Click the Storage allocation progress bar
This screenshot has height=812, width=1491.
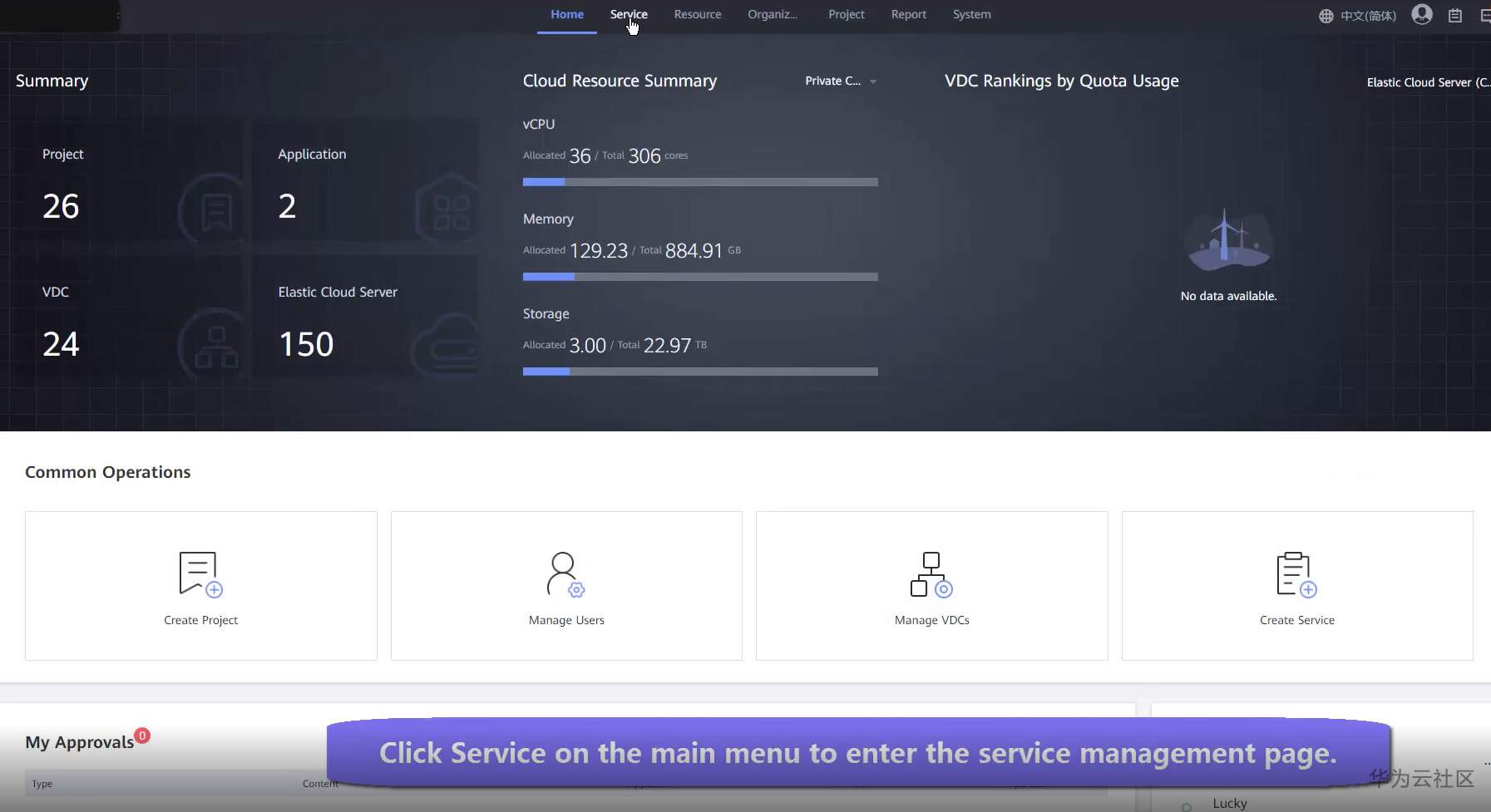click(700, 372)
